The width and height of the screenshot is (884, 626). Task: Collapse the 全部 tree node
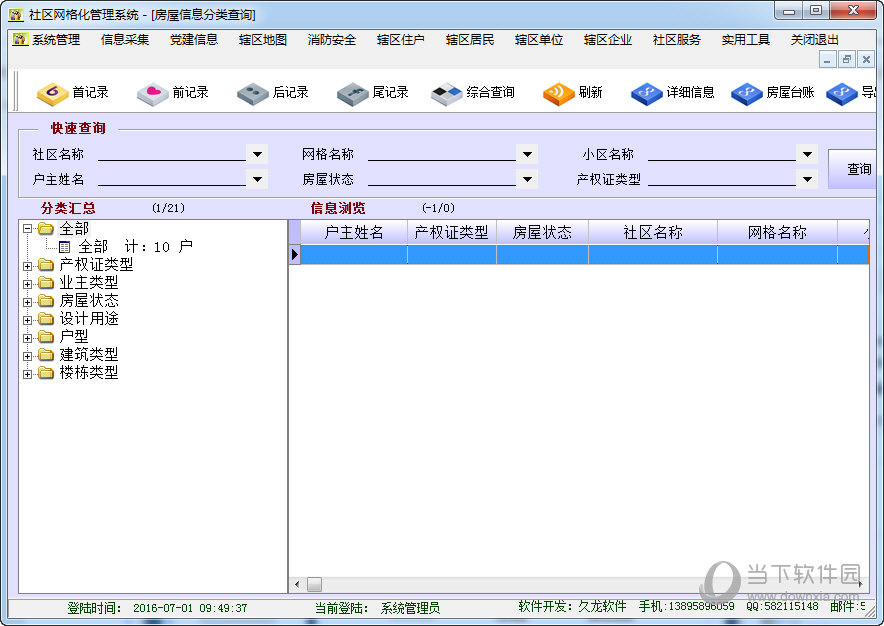click(x=27, y=228)
